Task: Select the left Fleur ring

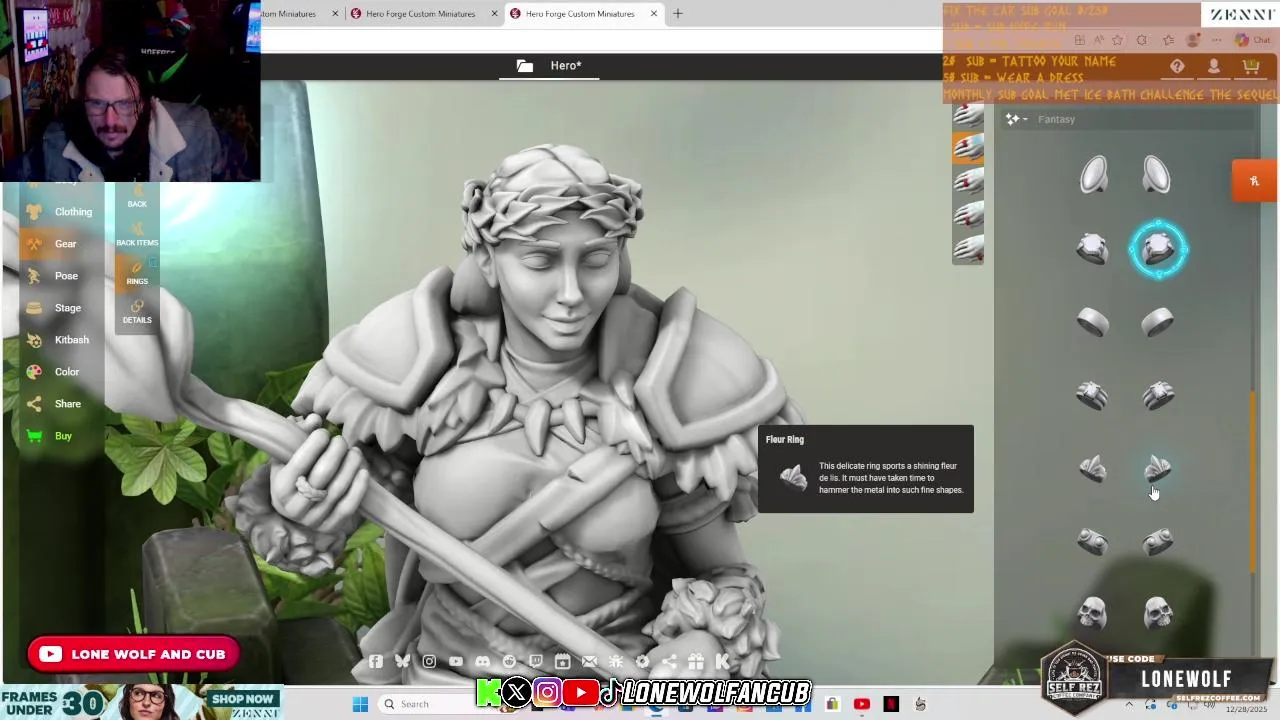Action: click(1093, 468)
